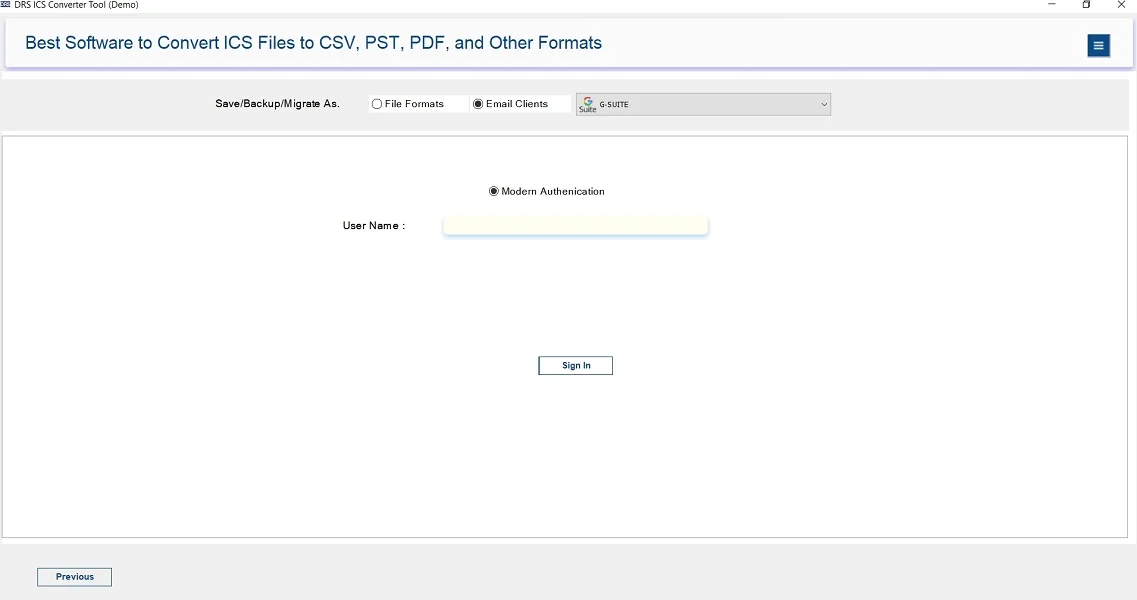Open the hamburger menu icon
The height and width of the screenshot is (600, 1137).
(x=1098, y=46)
